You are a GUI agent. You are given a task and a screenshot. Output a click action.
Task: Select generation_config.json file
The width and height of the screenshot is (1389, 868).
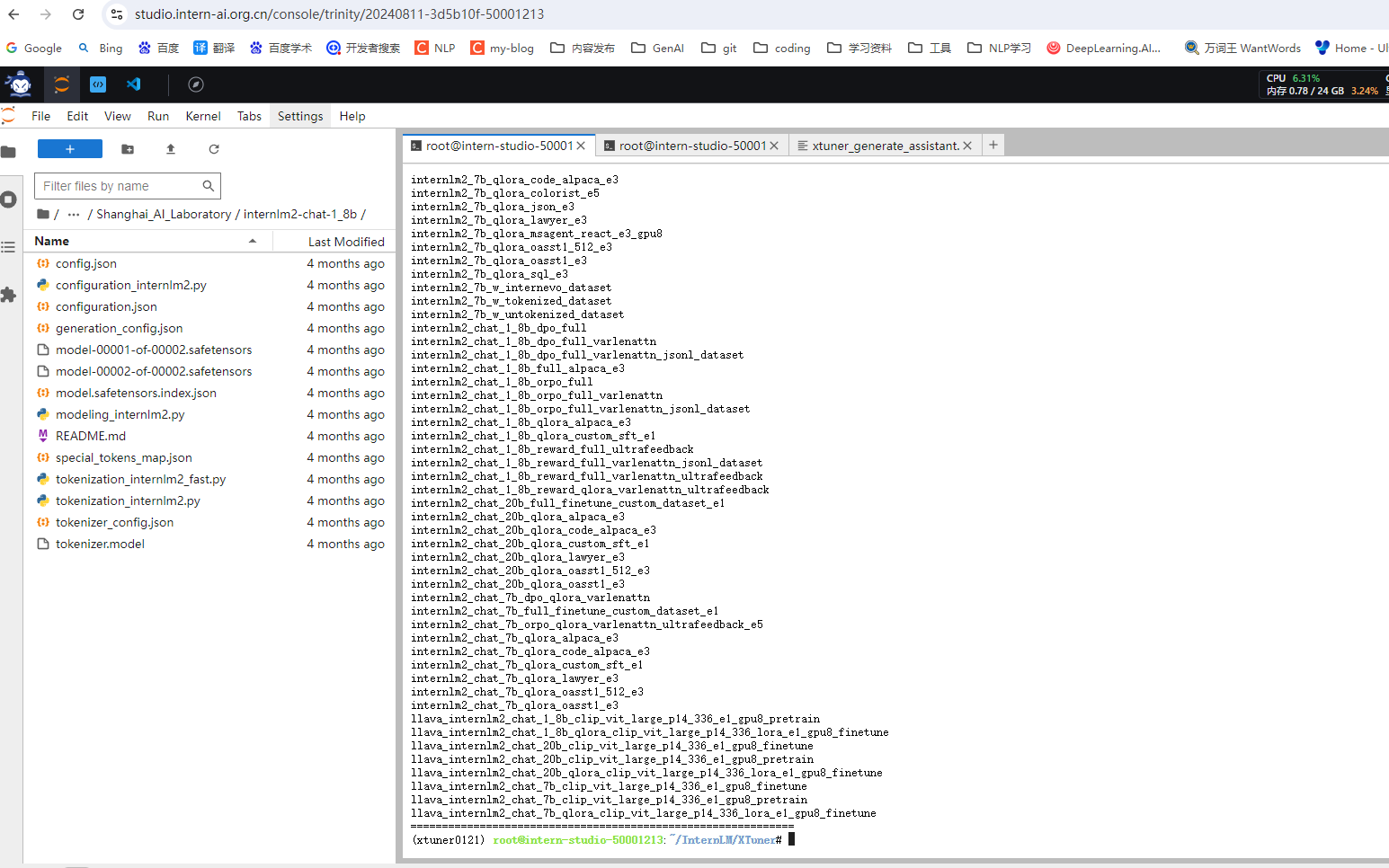210,328
